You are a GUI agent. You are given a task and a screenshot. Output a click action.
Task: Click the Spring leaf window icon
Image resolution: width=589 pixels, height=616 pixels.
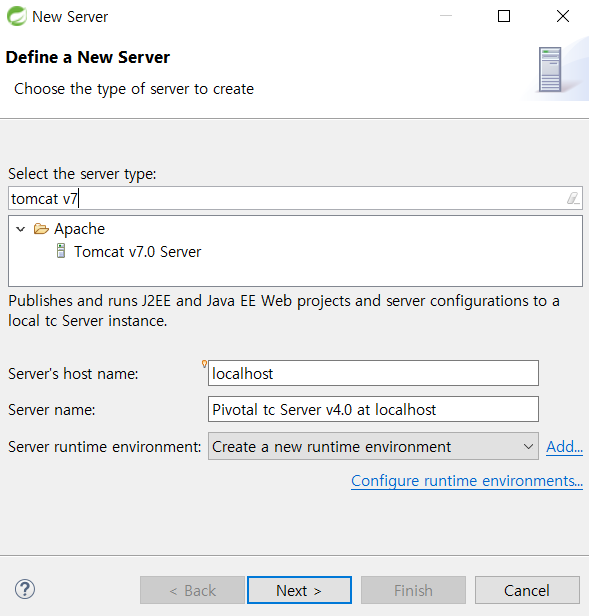pos(17,16)
